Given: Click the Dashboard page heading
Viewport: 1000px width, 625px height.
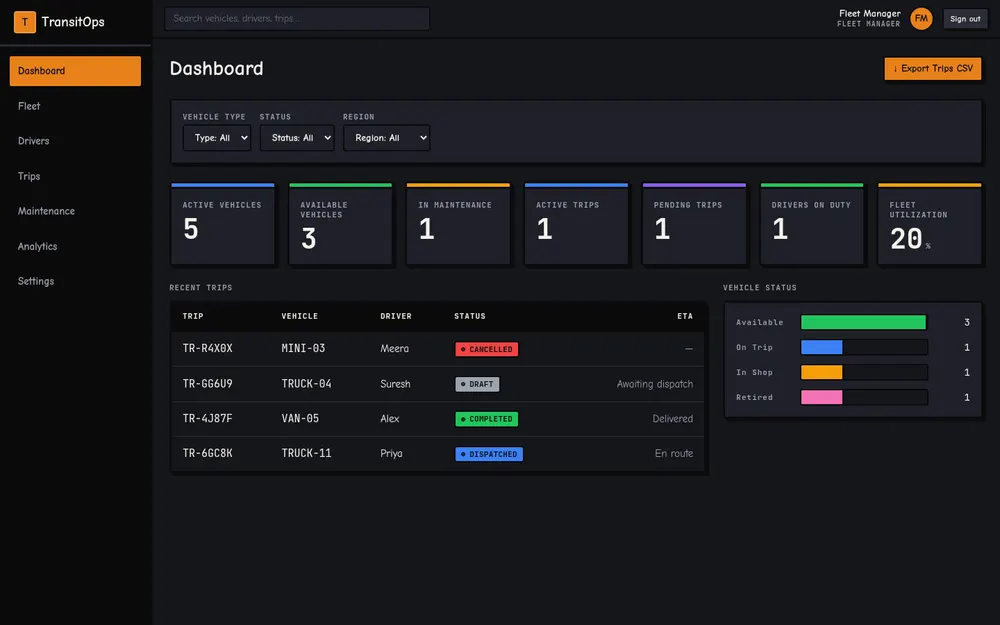Looking at the screenshot, I should tap(216, 68).
